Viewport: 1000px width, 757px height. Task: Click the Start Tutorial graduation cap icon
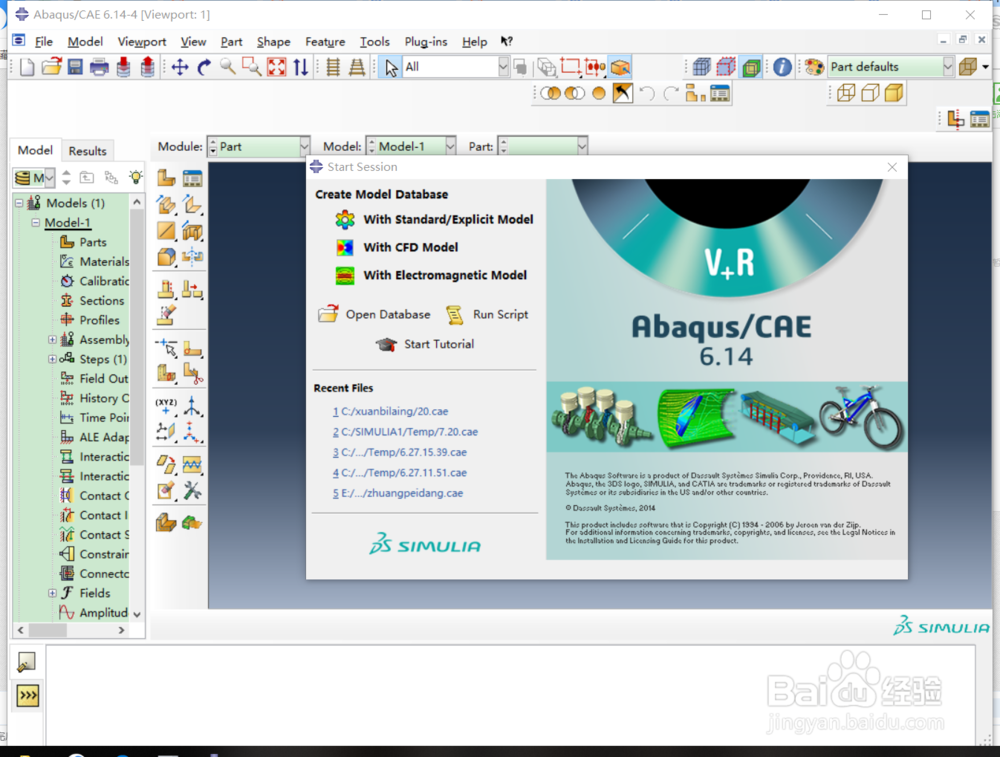386,344
